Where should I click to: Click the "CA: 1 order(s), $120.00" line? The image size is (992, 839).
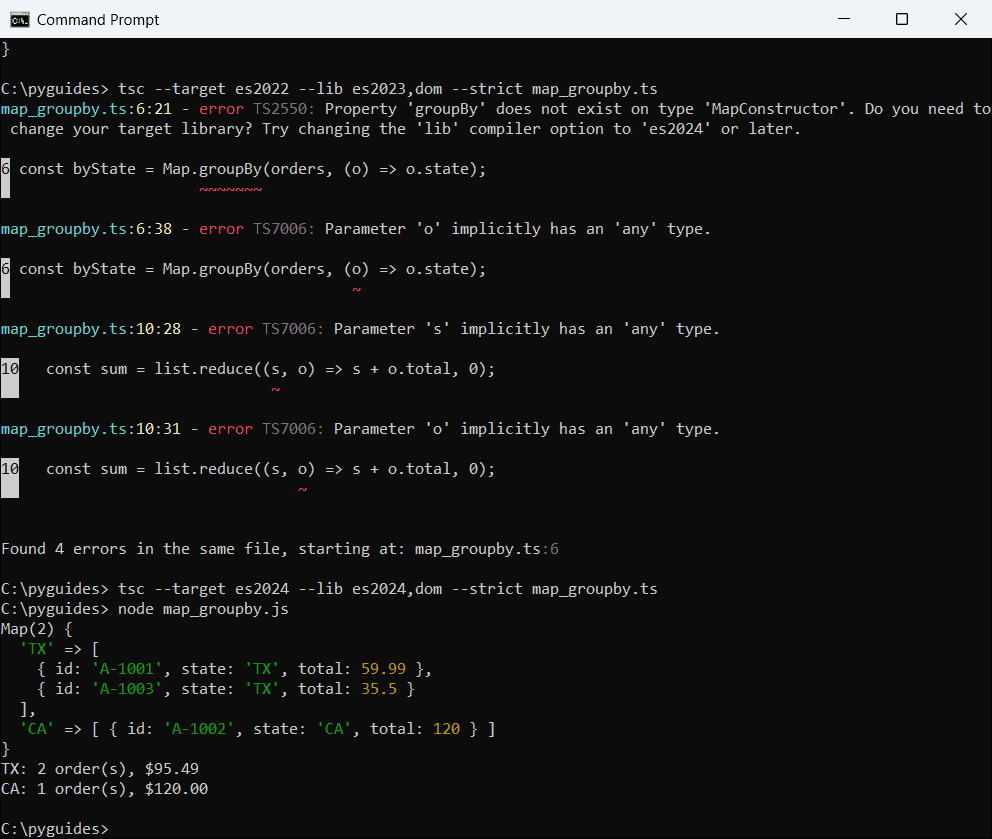104,789
